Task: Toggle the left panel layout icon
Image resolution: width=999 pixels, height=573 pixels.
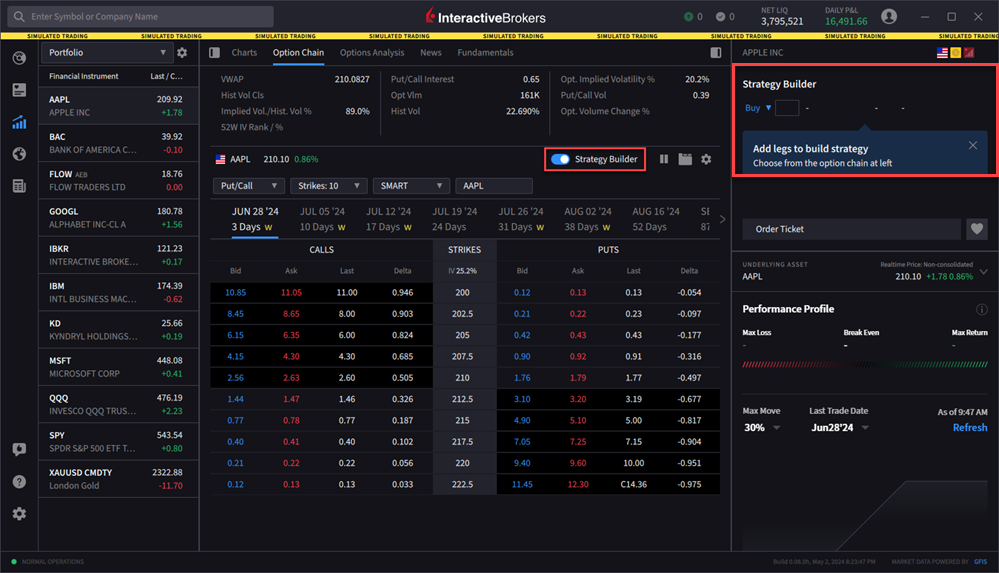Action: 215,53
